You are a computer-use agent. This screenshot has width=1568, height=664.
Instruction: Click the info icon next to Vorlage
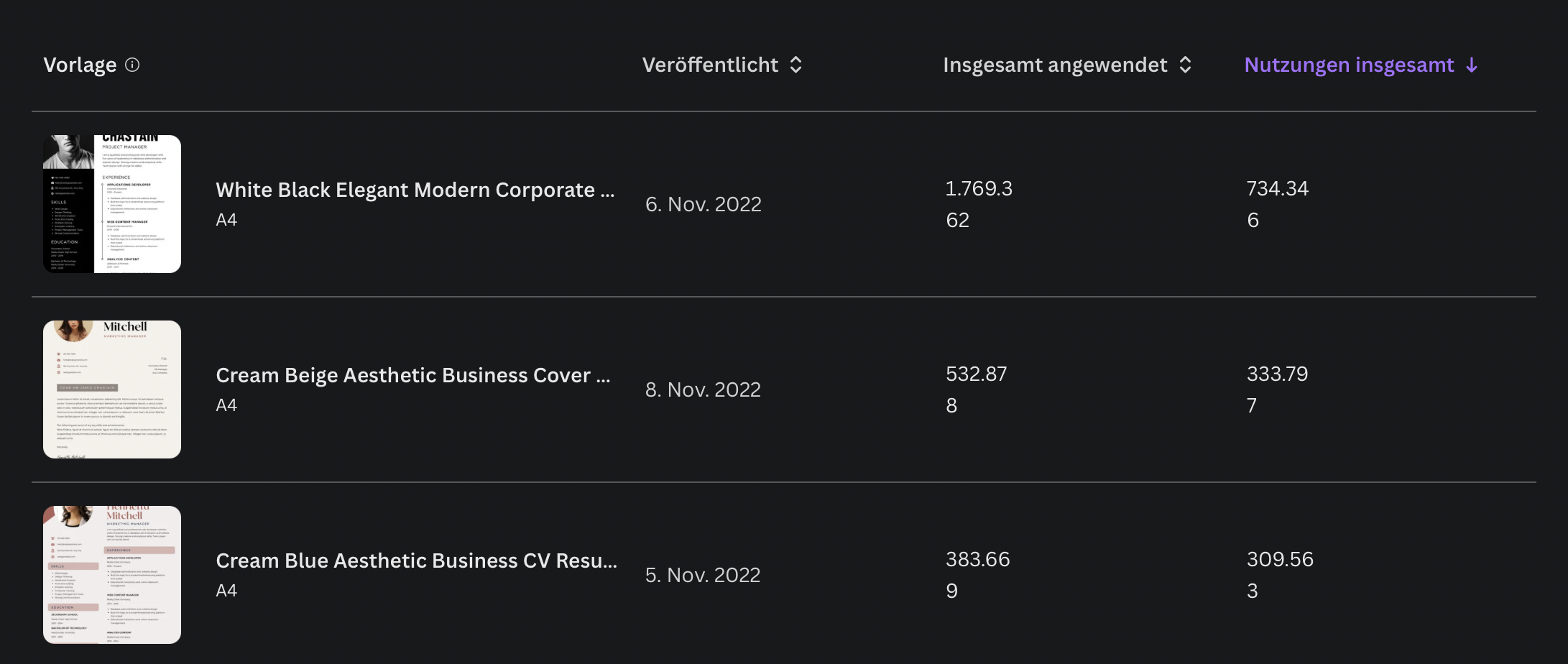[132, 65]
